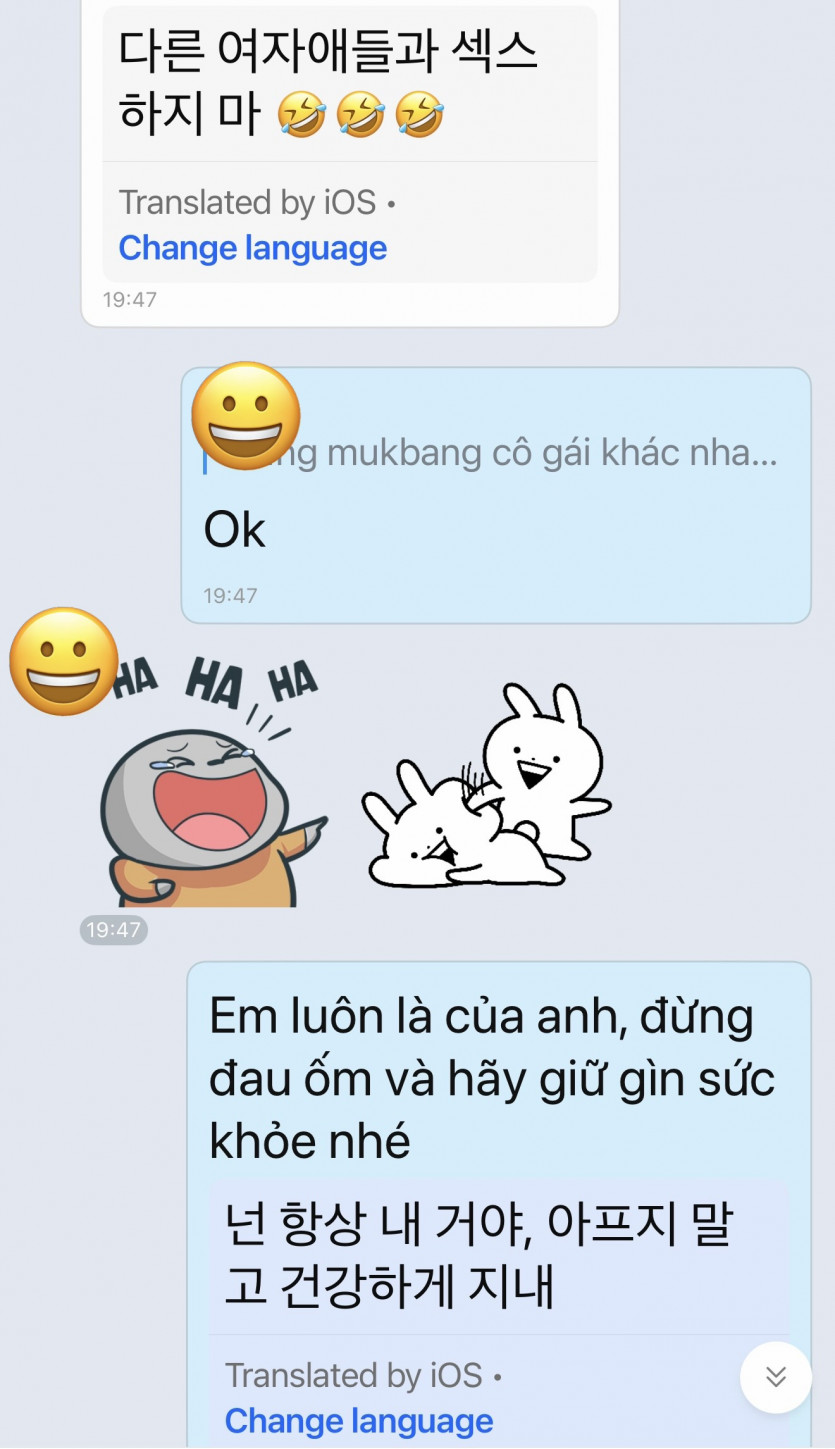Viewport: 835px width, 1449px height.
Task: Tap the 'Ok' reply message bubble
Action: point(496,495)
